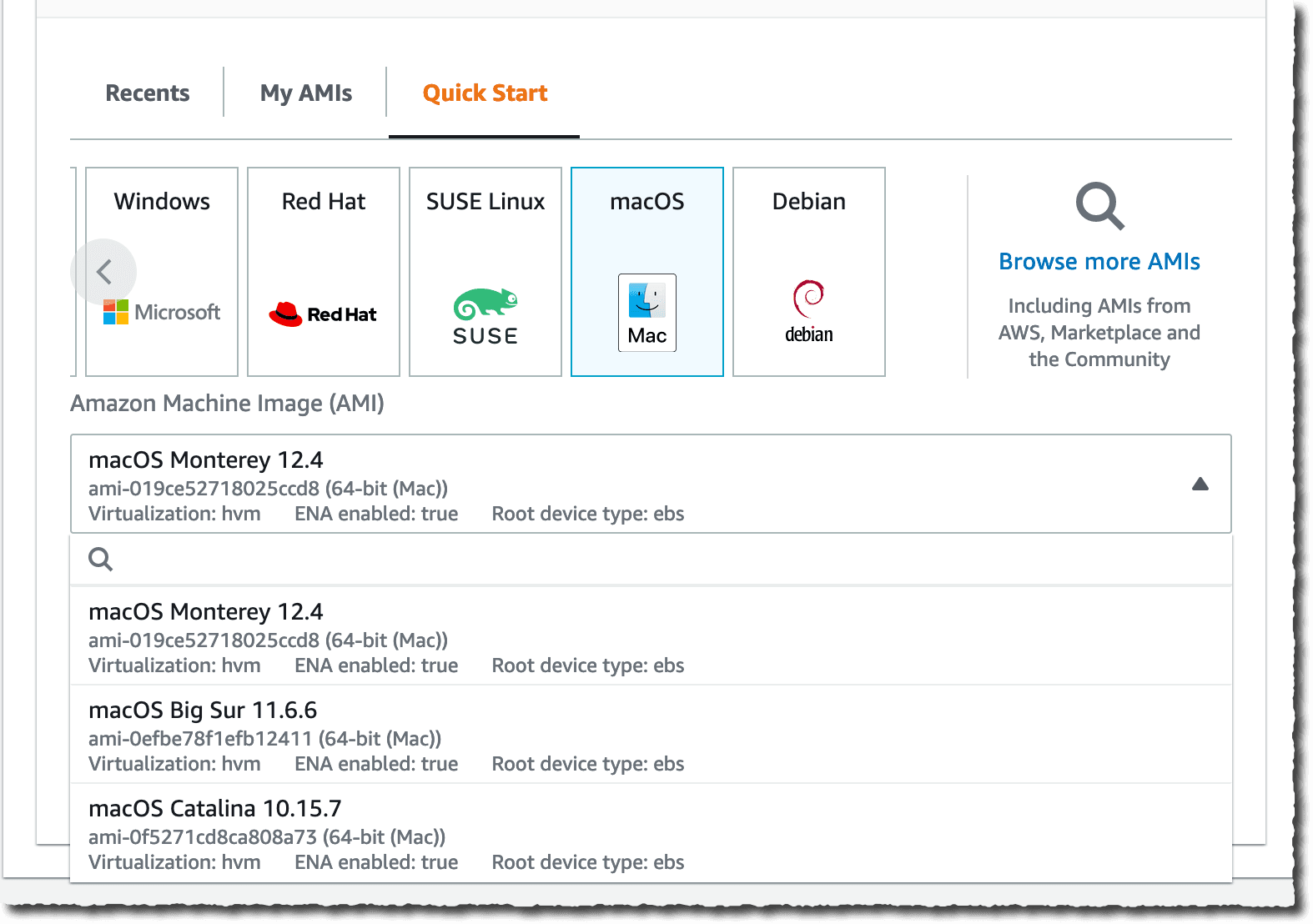
Task: Click the selected macOS Monterey 12.4 dropdown box
Action: [651, 484]
